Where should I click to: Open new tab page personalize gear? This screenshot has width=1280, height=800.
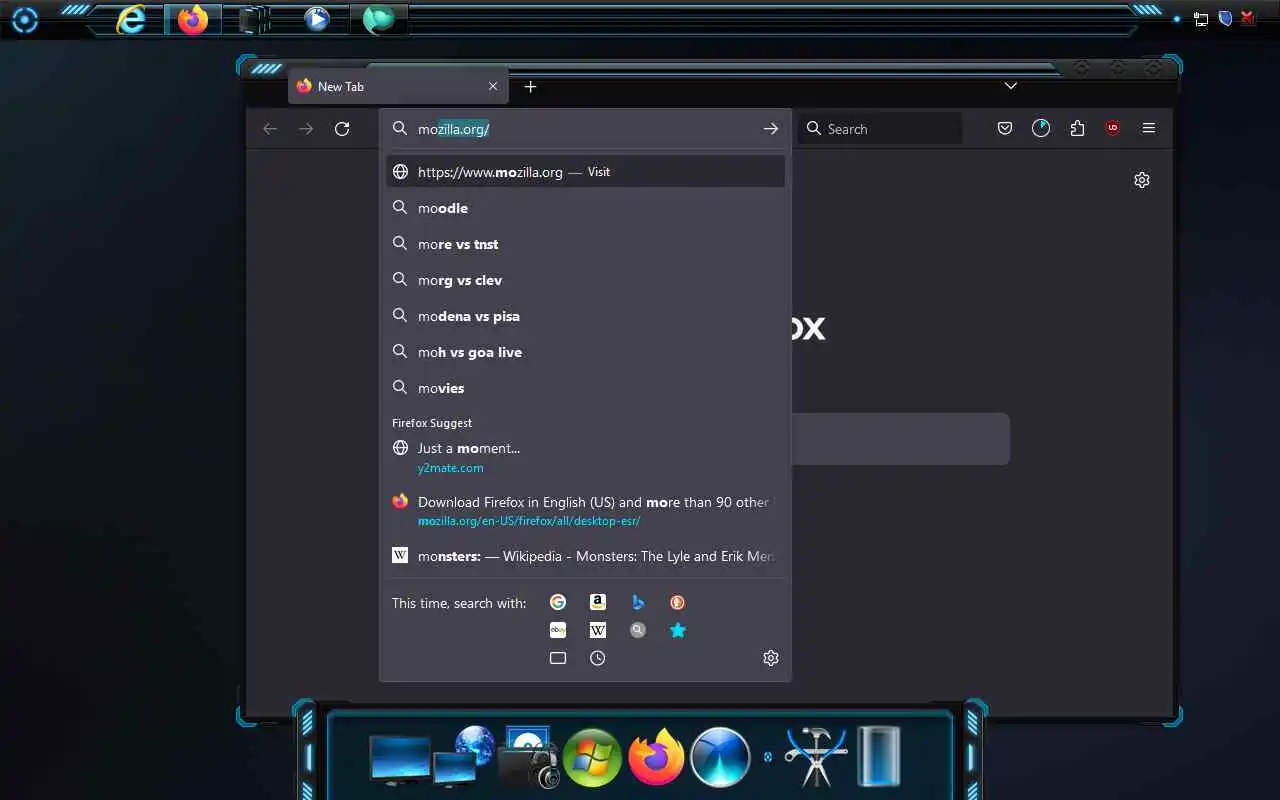click(x=1142, y=180)
